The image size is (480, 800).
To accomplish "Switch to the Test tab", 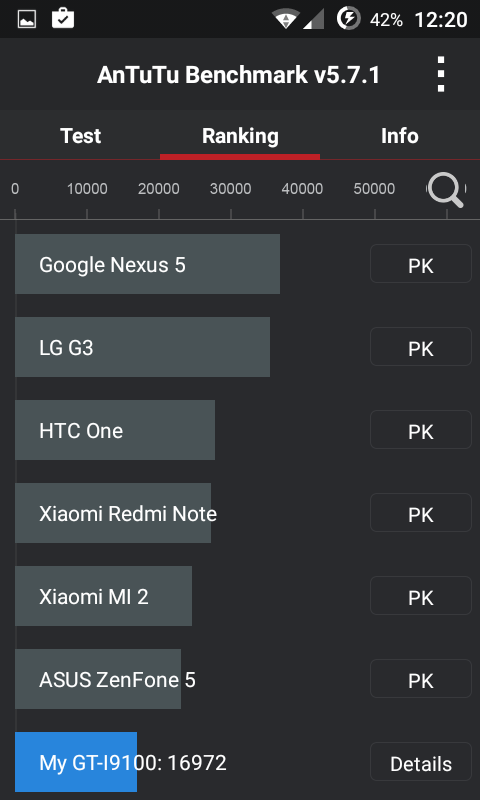I will click(80, 136).
